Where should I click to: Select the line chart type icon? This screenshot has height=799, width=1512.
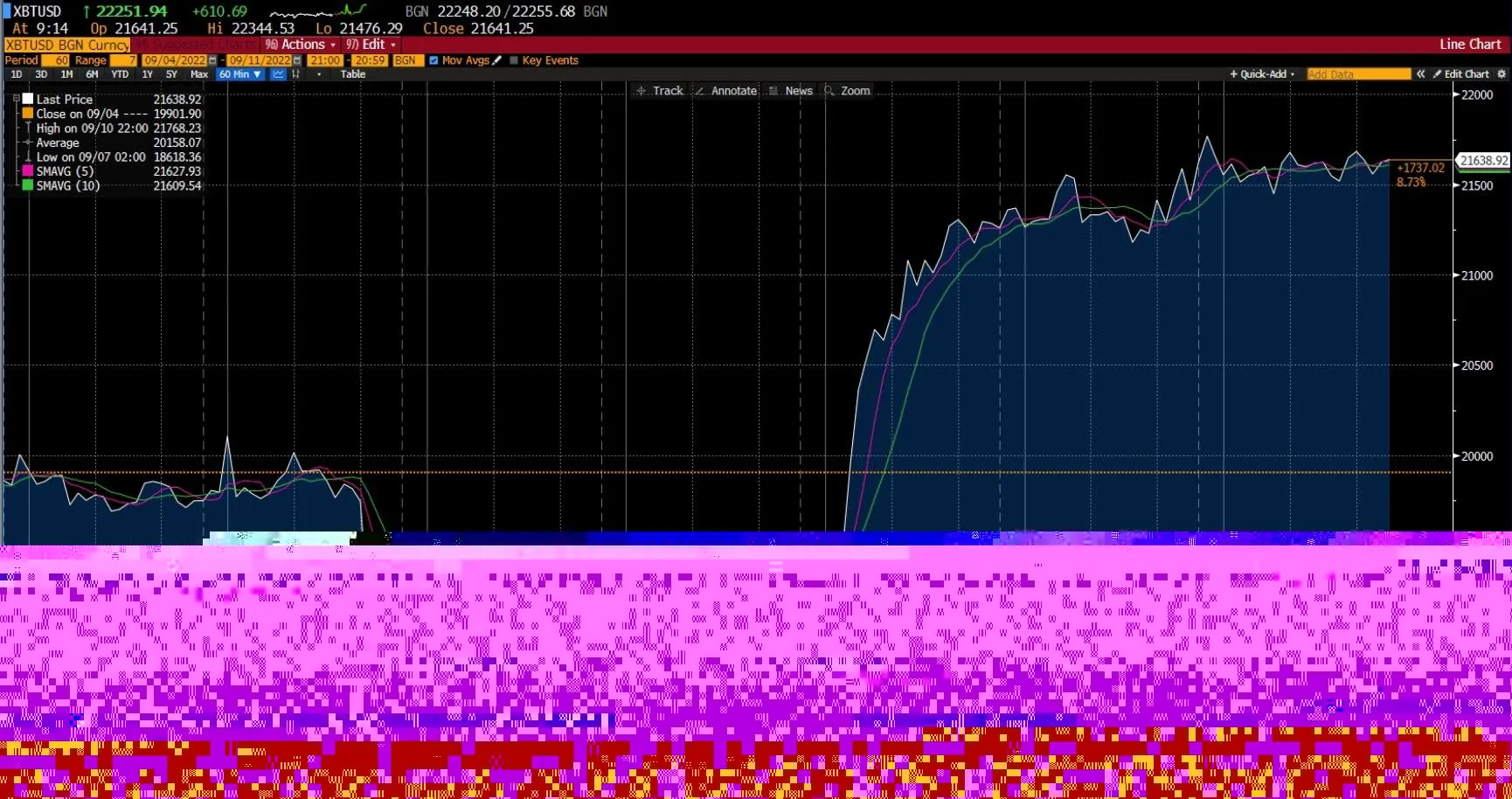[278, 73]
